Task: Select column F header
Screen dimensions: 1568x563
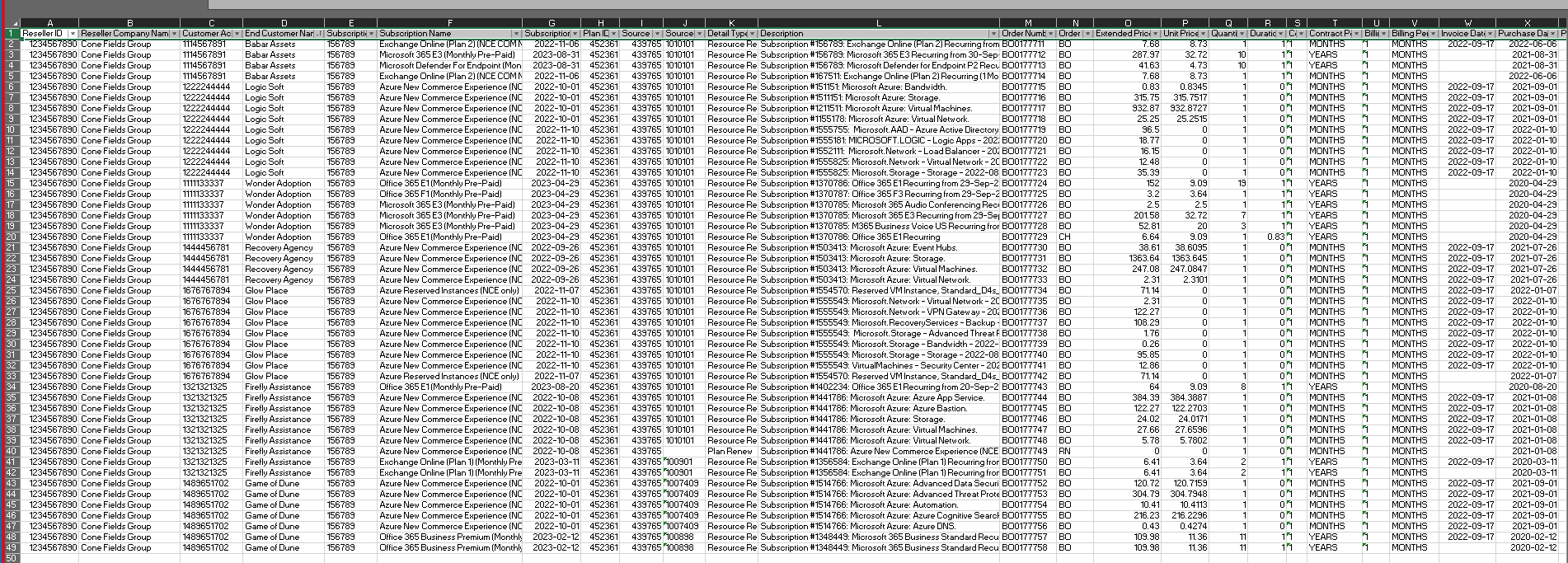Action: tap(449, 23)
